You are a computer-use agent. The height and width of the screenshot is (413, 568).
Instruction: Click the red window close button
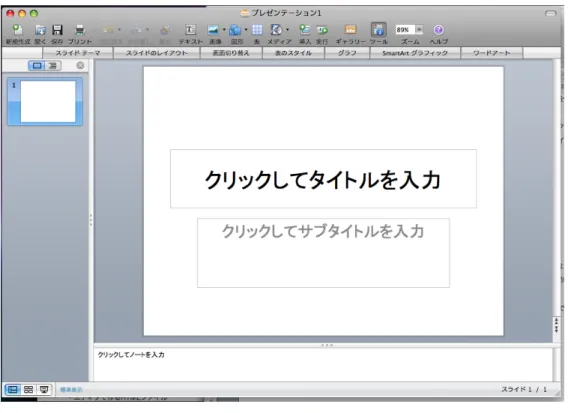click(x=10, y=13)
